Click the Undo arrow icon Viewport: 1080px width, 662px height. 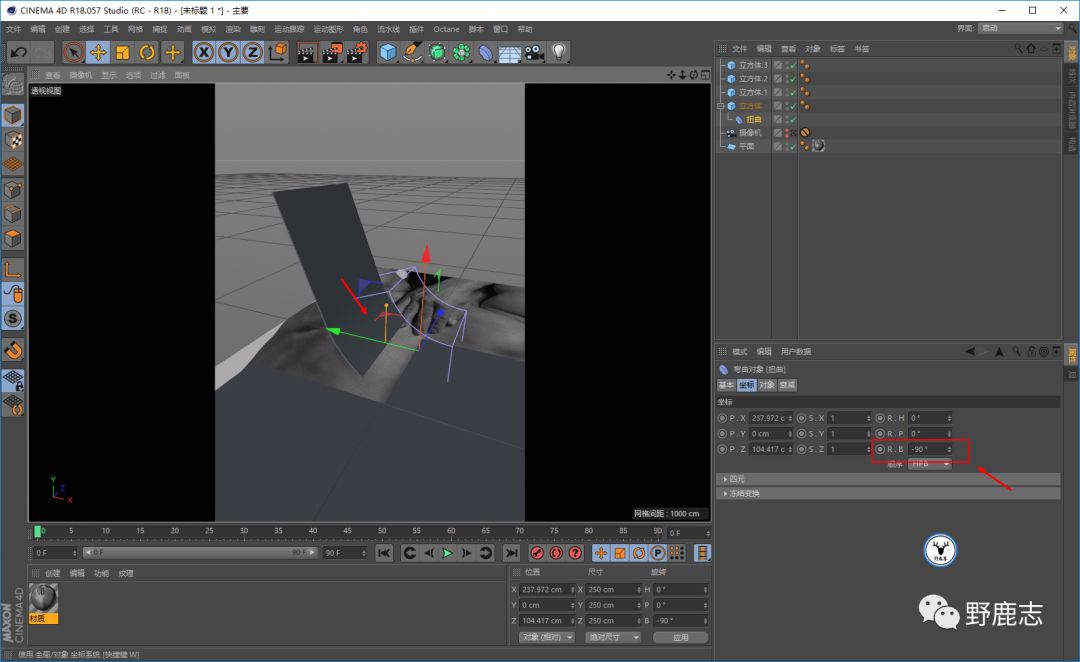pyautogui.click(x=18, y=52)
